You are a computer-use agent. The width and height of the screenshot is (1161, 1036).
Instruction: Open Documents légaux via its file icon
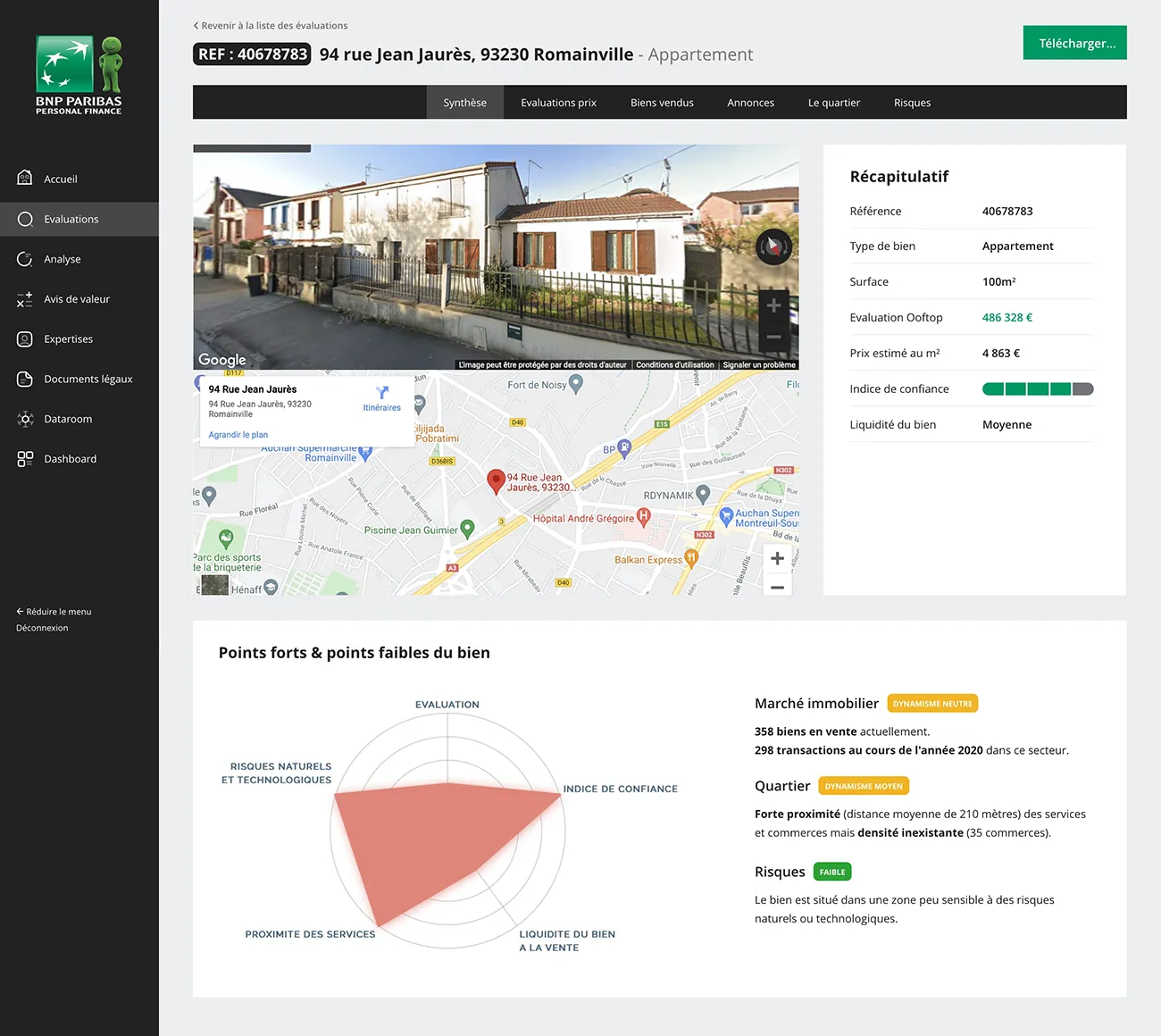pos(25,379)
